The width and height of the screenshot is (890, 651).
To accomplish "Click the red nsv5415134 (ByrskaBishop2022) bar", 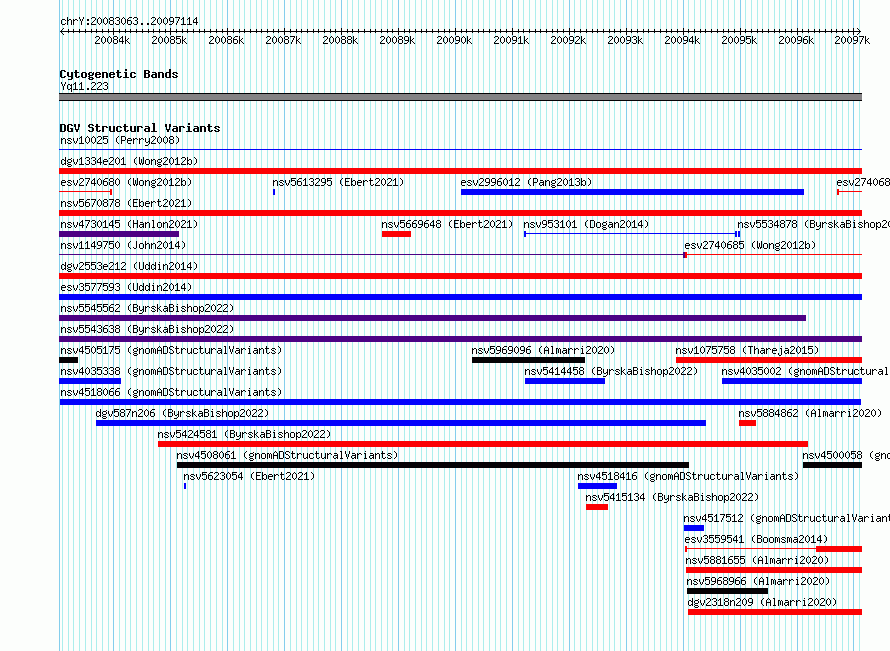I will (x=597, y=507).
